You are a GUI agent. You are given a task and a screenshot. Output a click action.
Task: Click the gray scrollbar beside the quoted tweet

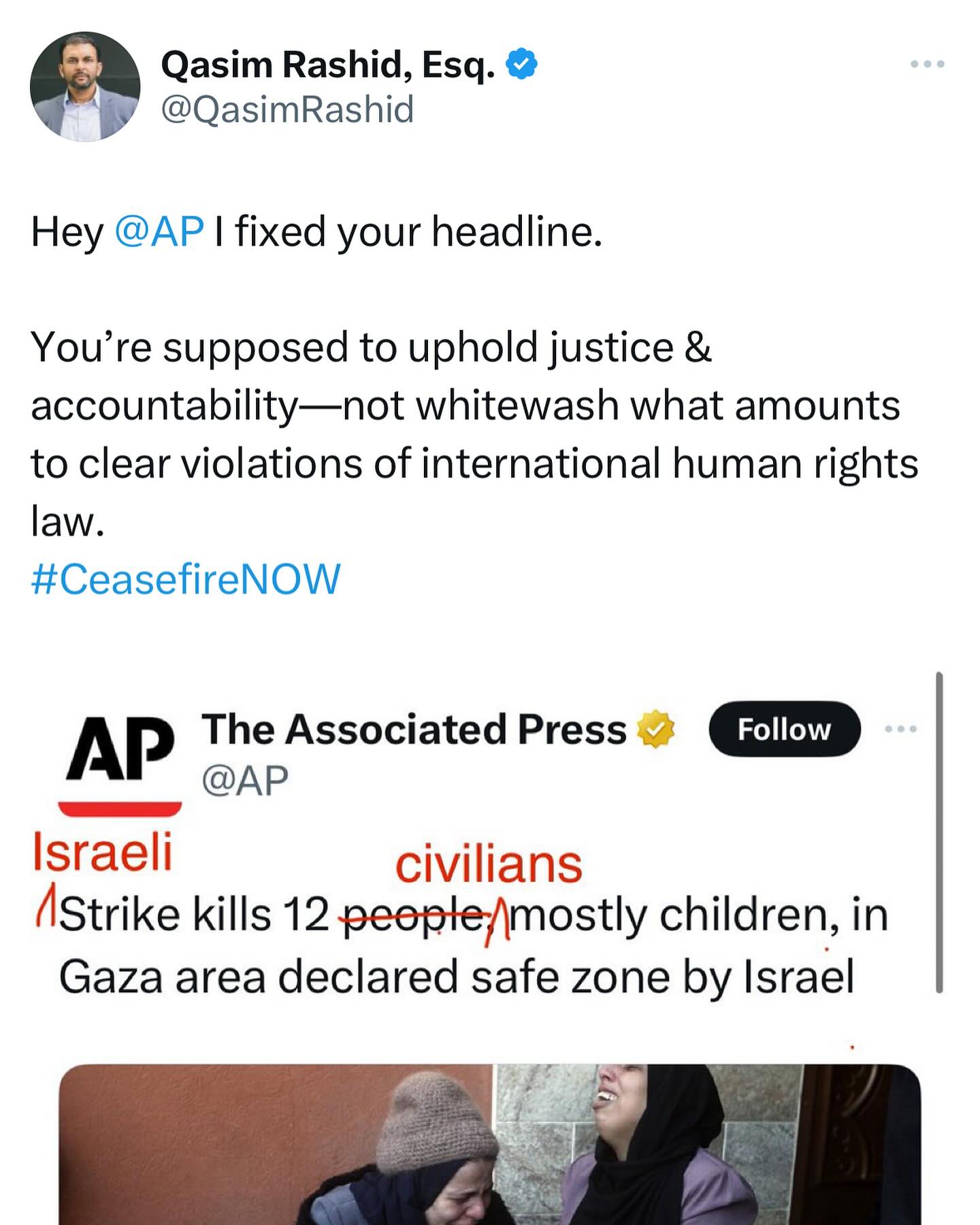coord(939,832)
